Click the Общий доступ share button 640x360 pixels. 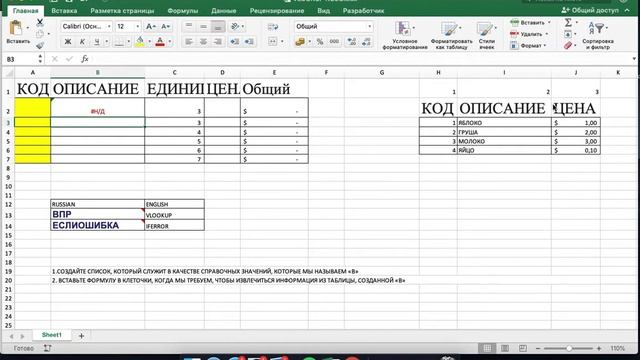point(590,10)
